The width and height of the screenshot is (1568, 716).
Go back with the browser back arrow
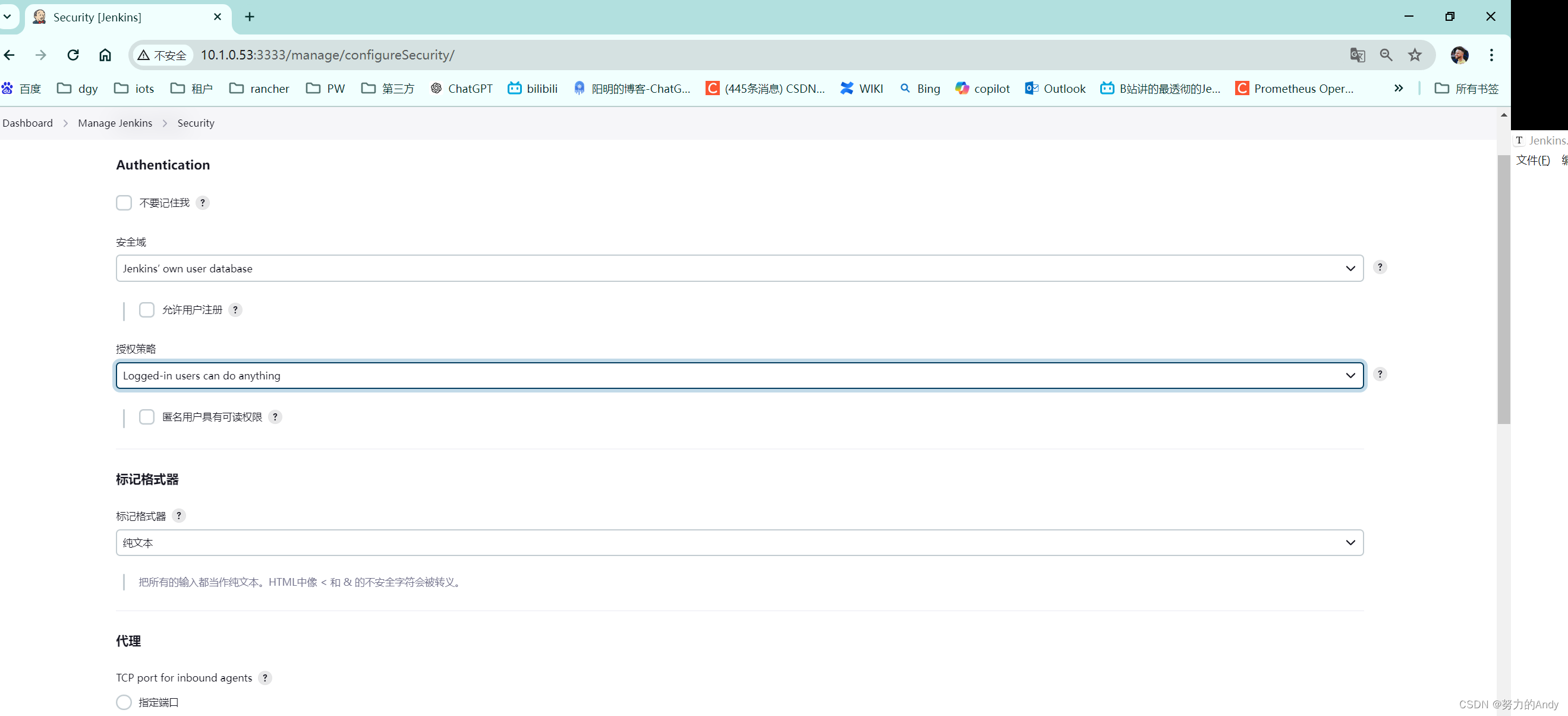9,55
